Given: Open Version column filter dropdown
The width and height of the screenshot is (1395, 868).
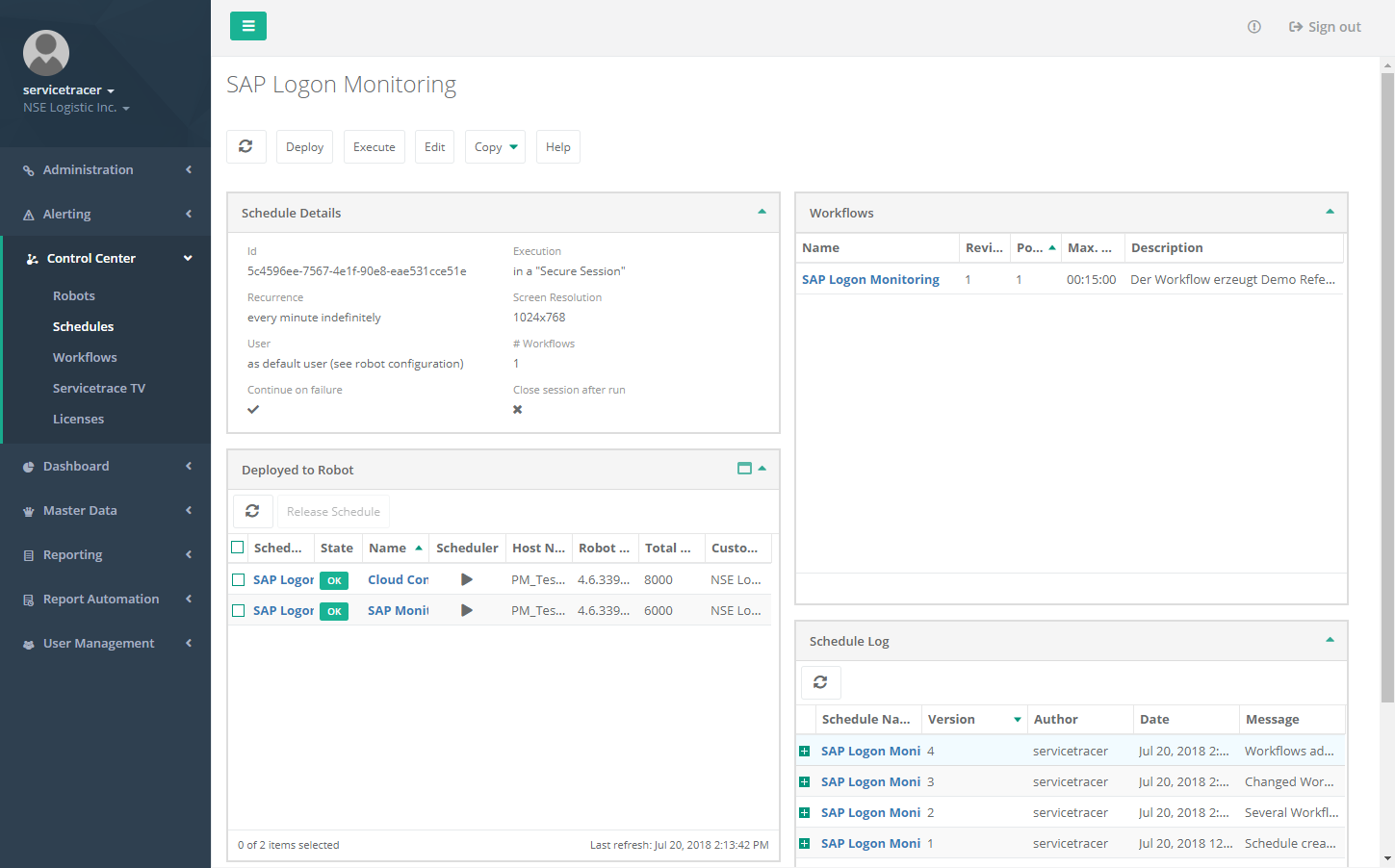Looking at the screenshot, I should point(1018,720).
